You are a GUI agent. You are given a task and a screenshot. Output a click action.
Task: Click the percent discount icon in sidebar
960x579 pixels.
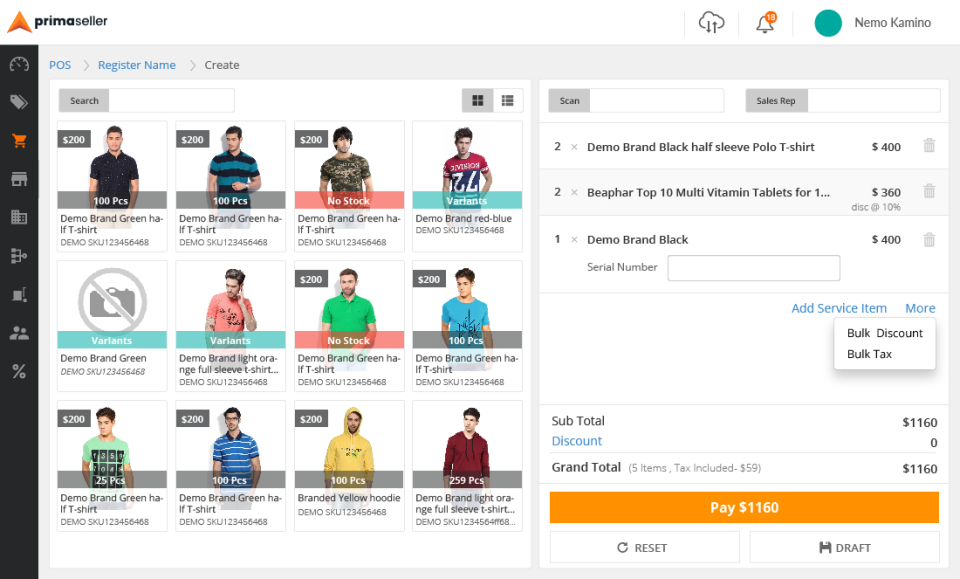tap(19, 372)
